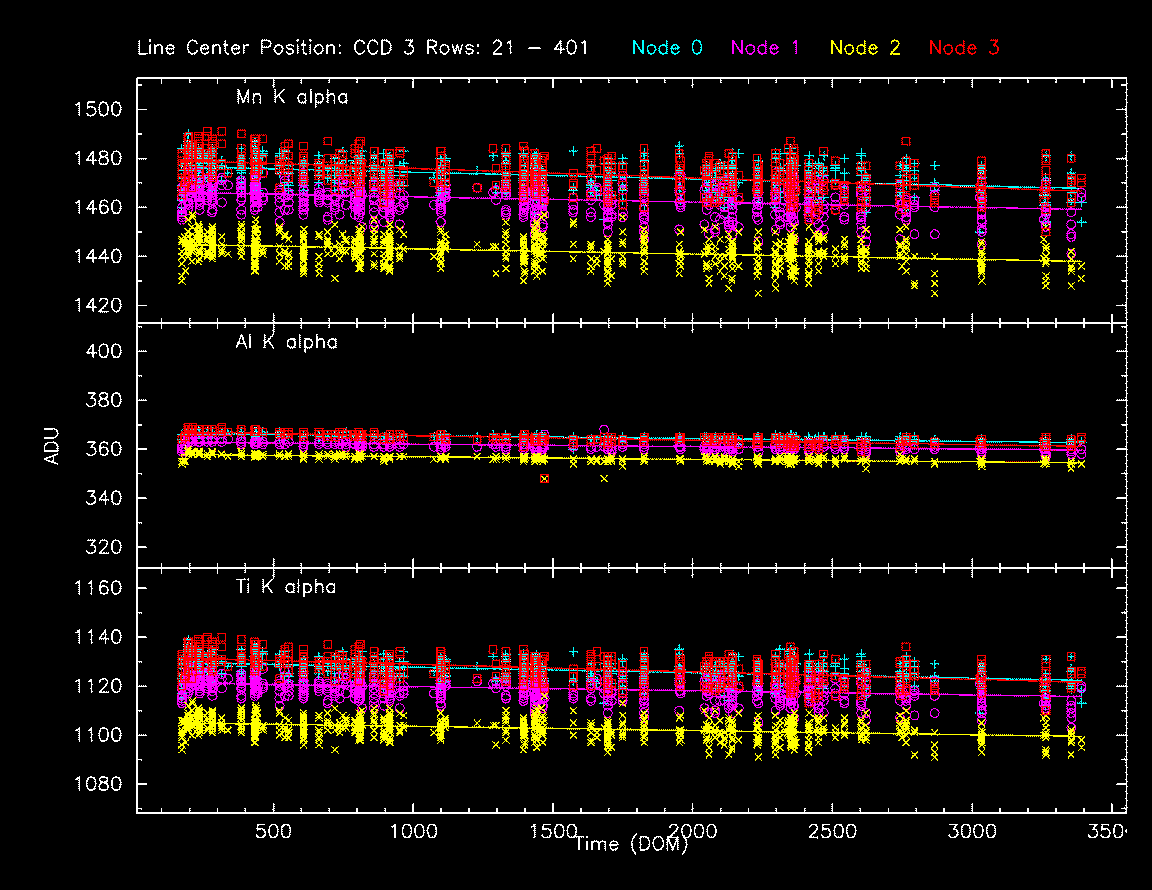Select the red Node 3 legend entry
The height and width of the screenshot is (890, 1152).
[x=964, y=48]
